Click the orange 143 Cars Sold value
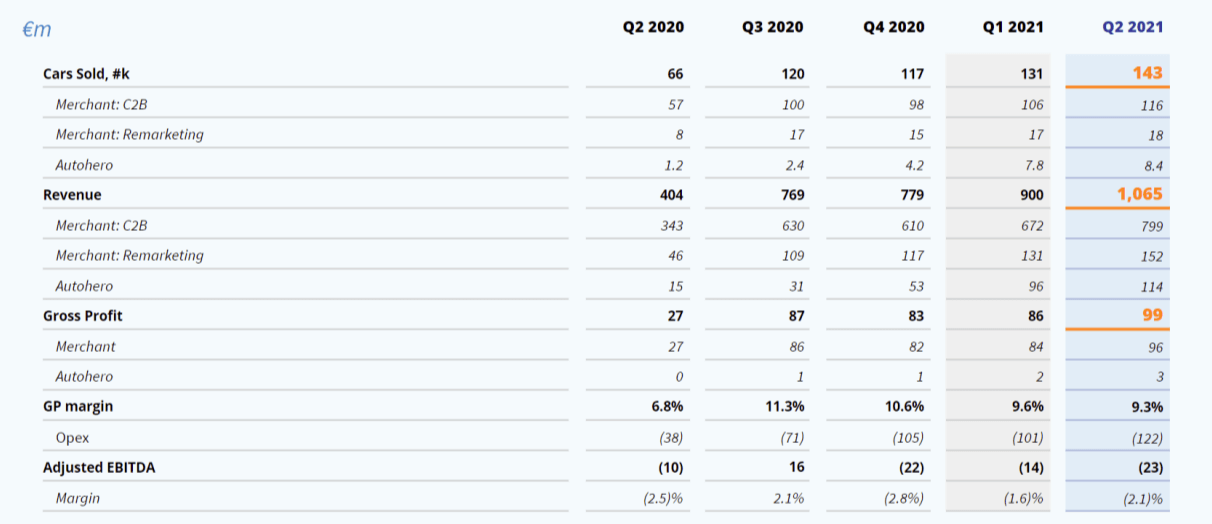 (x=1147, y=73)
